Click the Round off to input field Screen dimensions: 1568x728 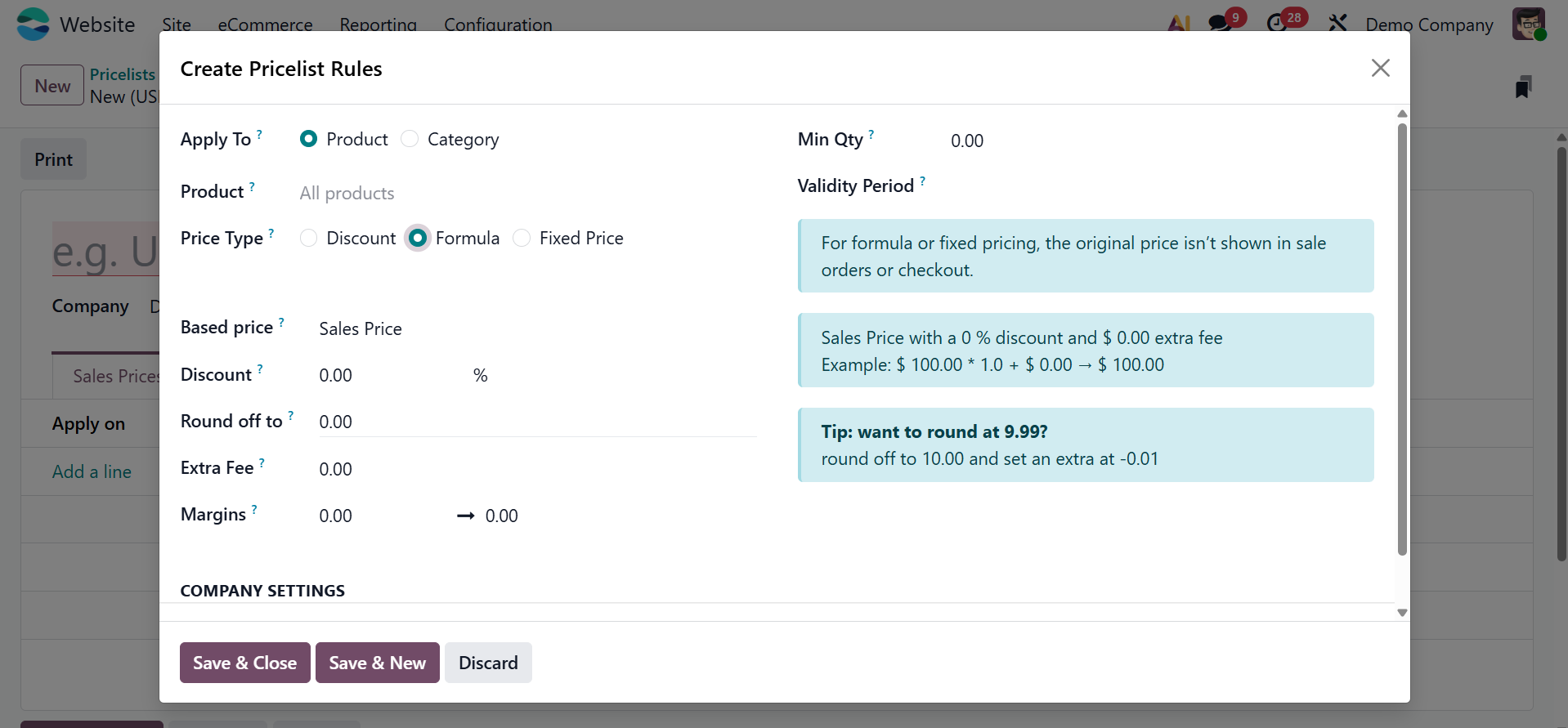coord(535,422)
